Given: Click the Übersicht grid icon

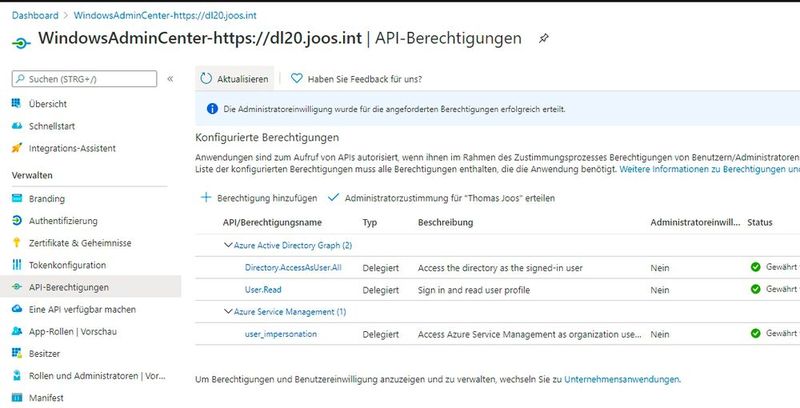Looking at the screenshot, I should (17, 104).
